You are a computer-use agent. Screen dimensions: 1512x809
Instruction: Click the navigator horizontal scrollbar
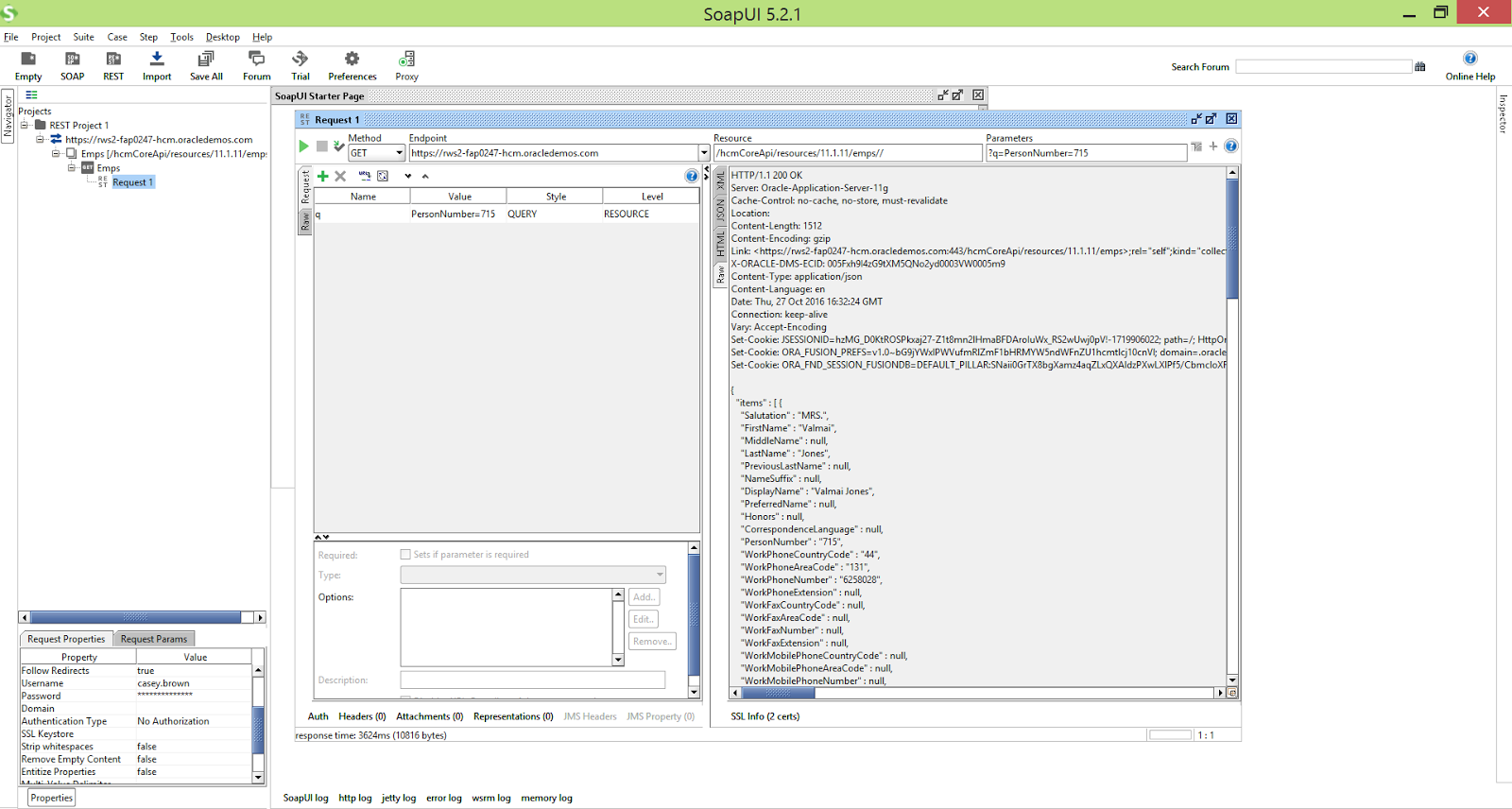click(x=142, y=617)
